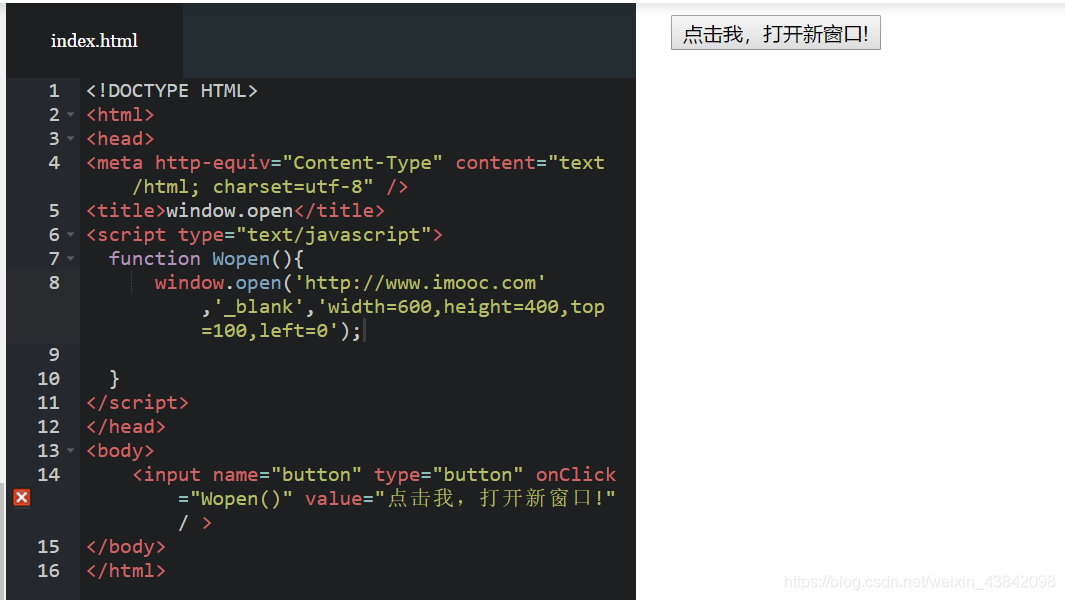Click the name="button" attribute on line 14
The image size is (1065, 600).
(287, 475)
